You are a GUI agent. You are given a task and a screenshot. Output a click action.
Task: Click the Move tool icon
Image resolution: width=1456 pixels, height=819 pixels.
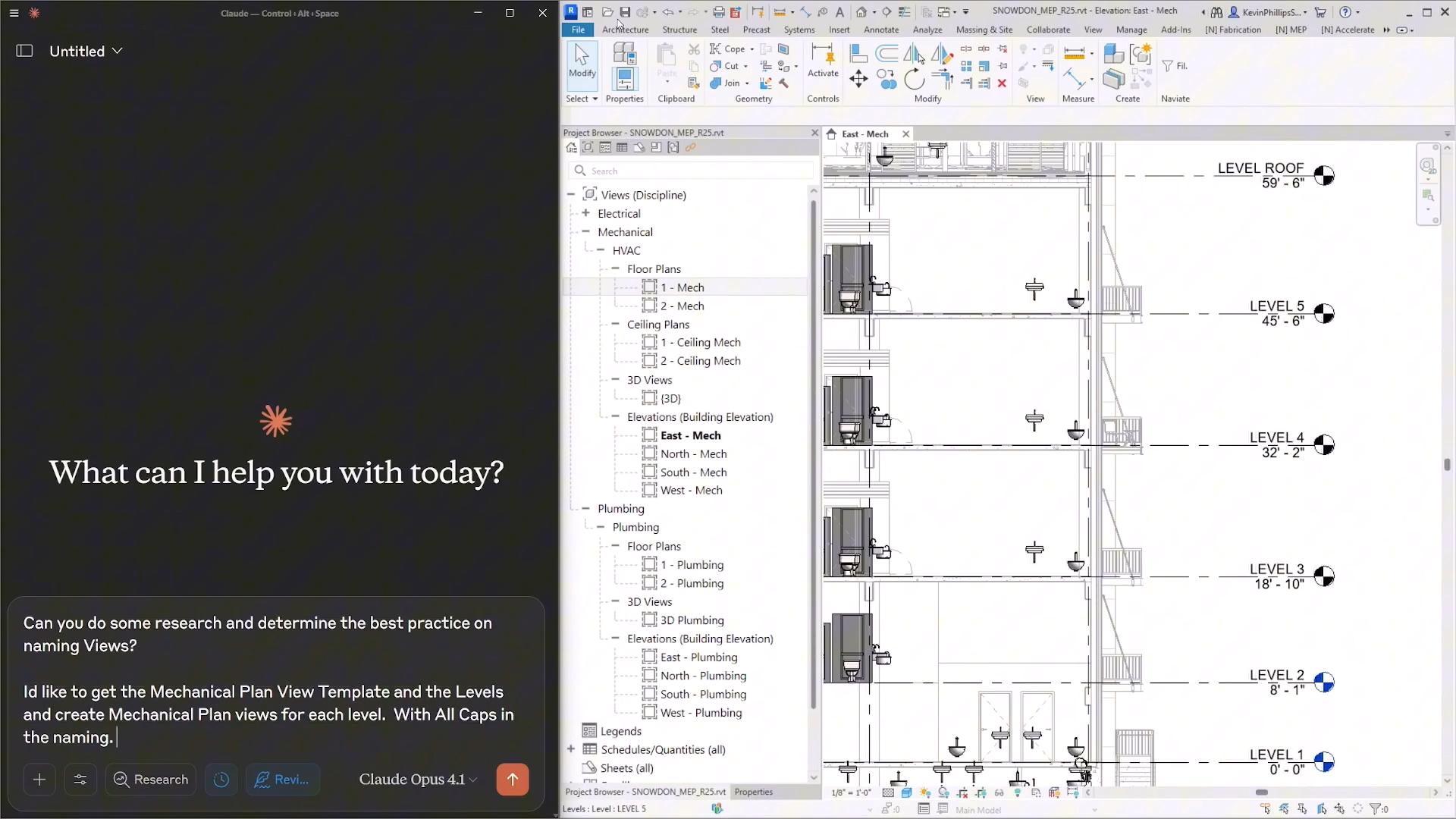858,79
